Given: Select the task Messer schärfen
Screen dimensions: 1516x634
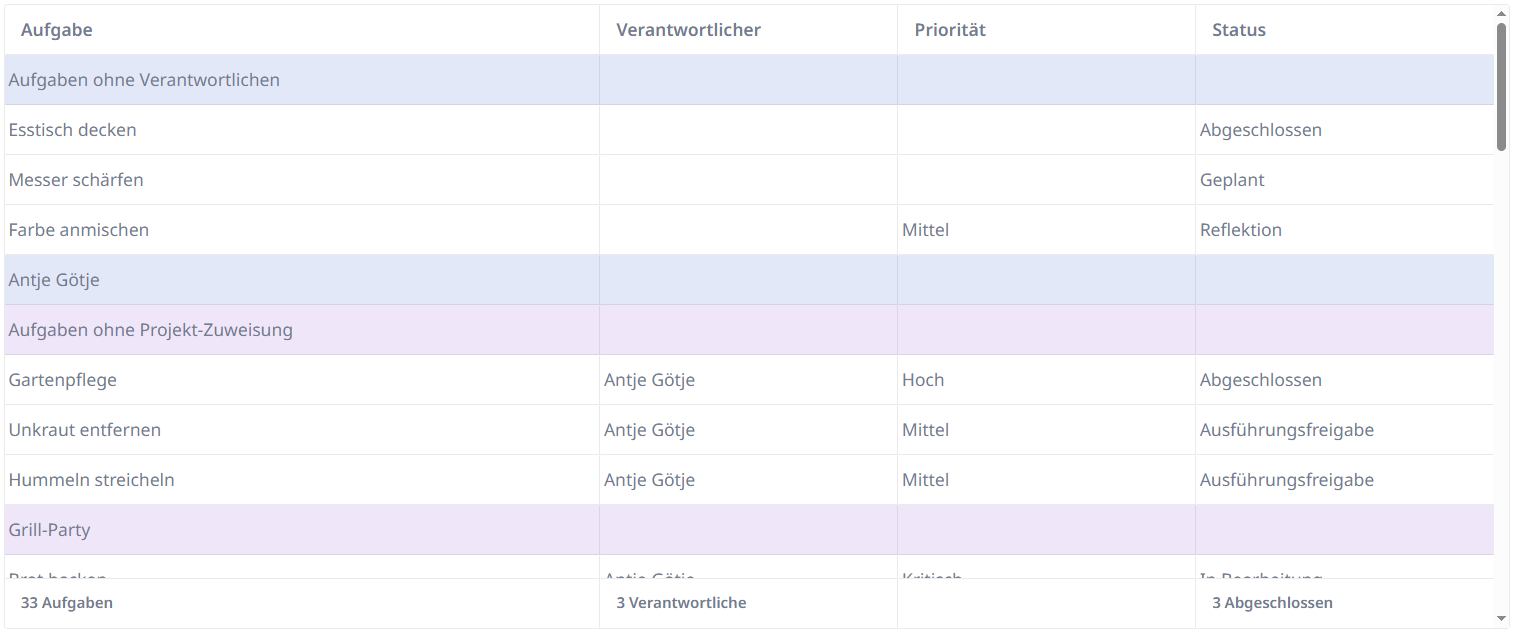Looking at the screenshot, I should click(x=78, y=179).
